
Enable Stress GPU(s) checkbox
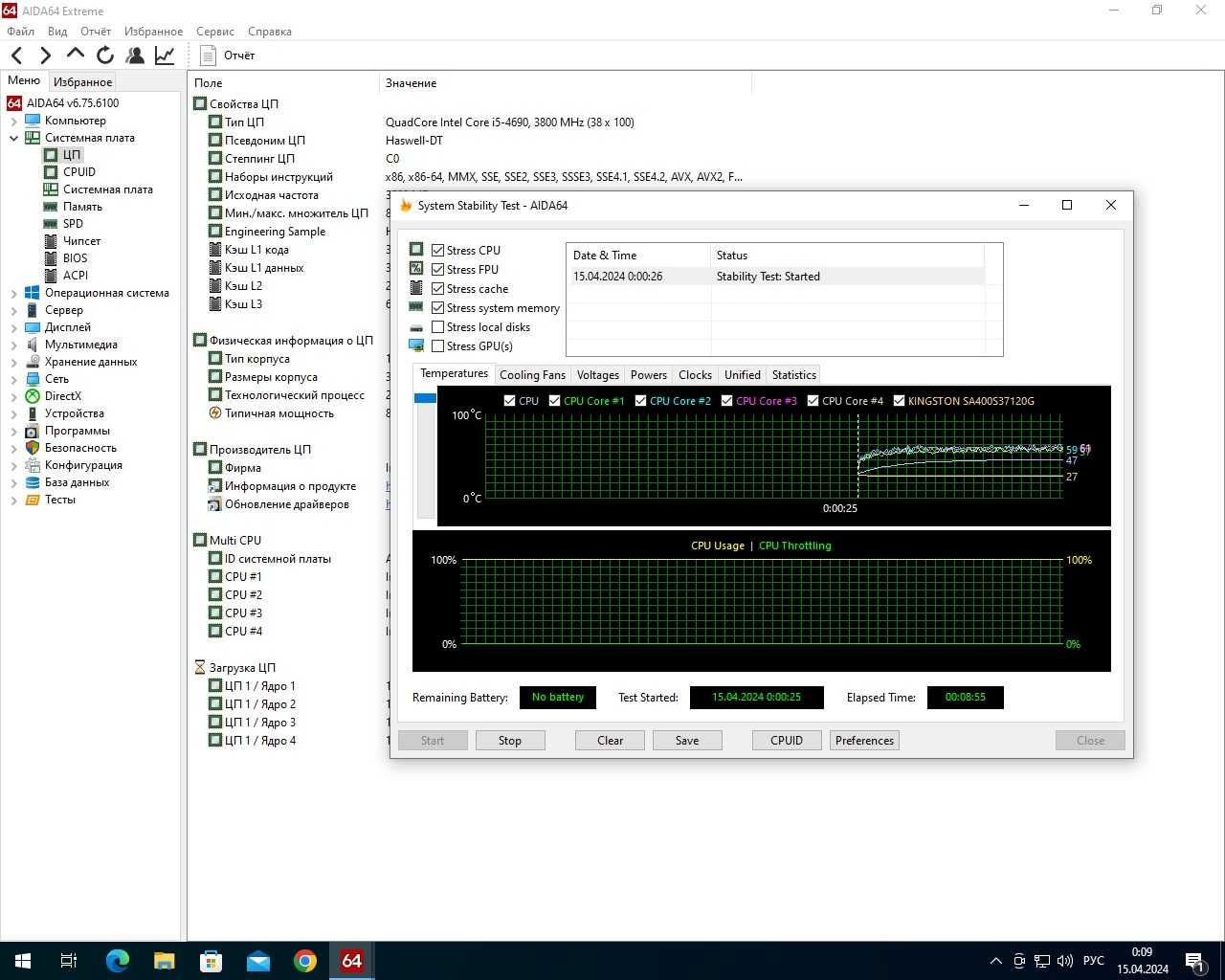(437, 346)
